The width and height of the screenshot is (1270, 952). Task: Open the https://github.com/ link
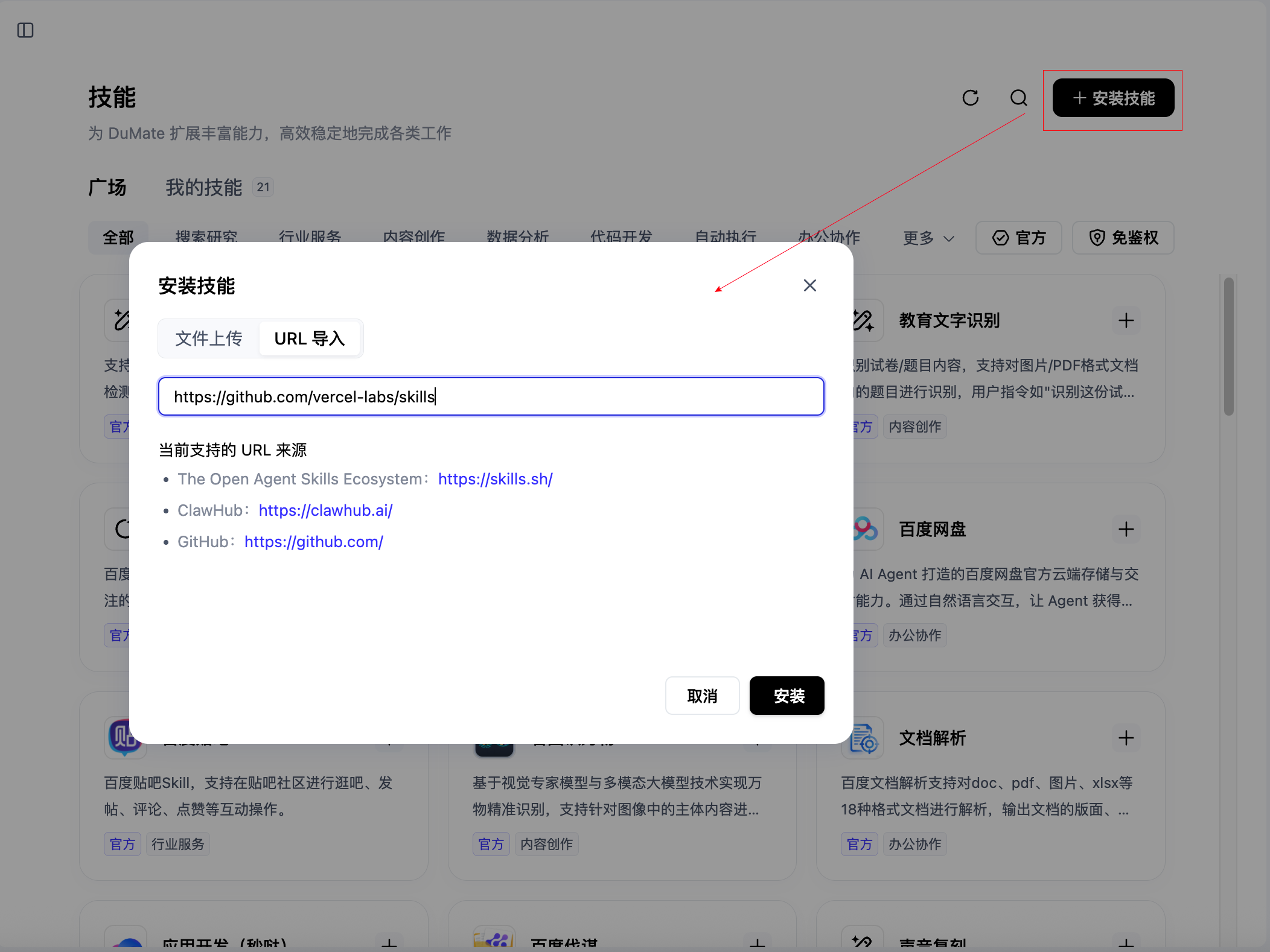(314, 542)
